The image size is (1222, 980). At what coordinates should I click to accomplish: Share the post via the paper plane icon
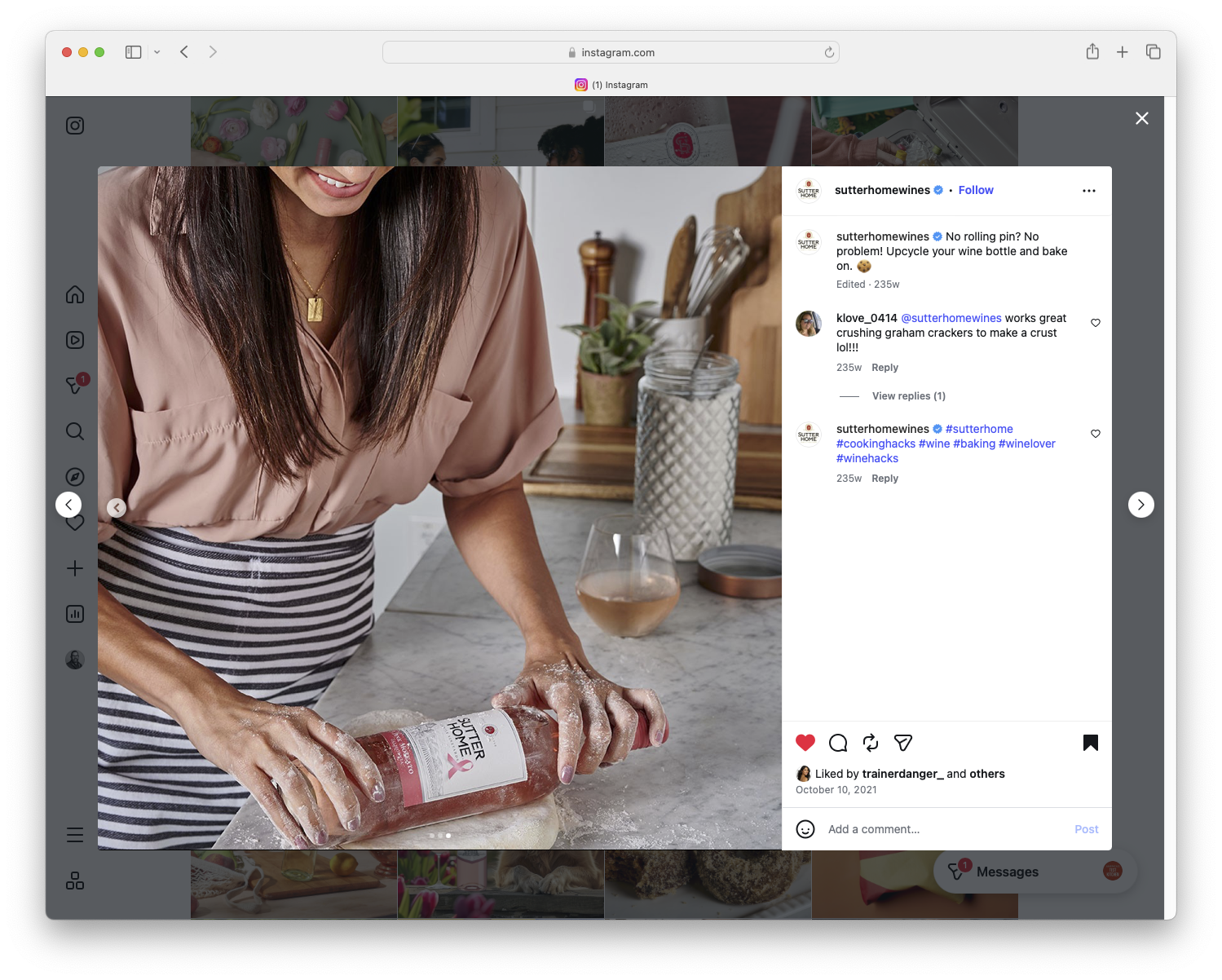pyautogui.click(x=902, y=743)
